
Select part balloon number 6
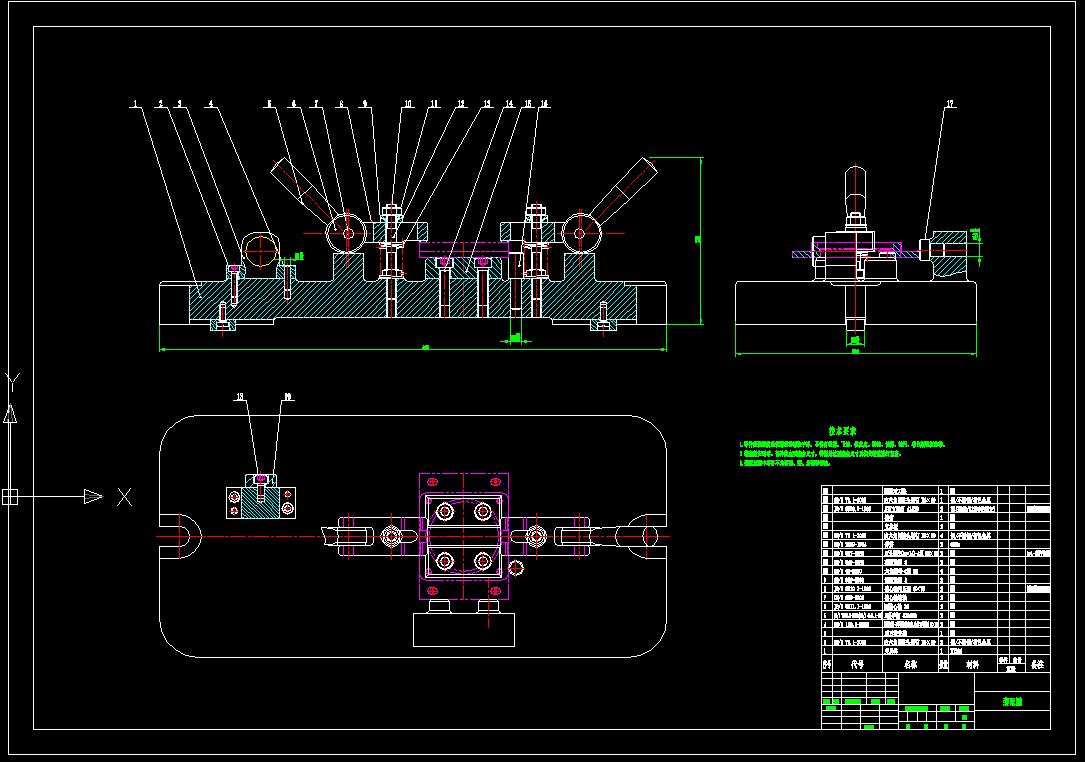pos(293,104)
